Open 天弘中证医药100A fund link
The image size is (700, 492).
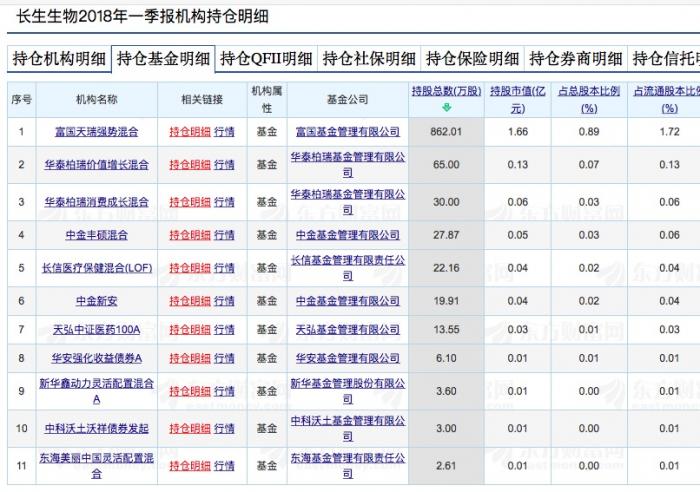[x=96, y=329]
